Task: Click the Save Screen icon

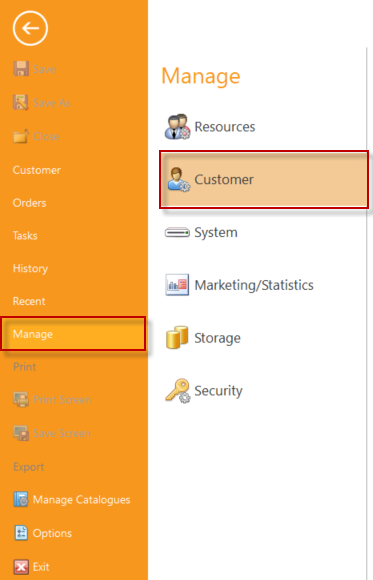Action: (x=21, y=433)
